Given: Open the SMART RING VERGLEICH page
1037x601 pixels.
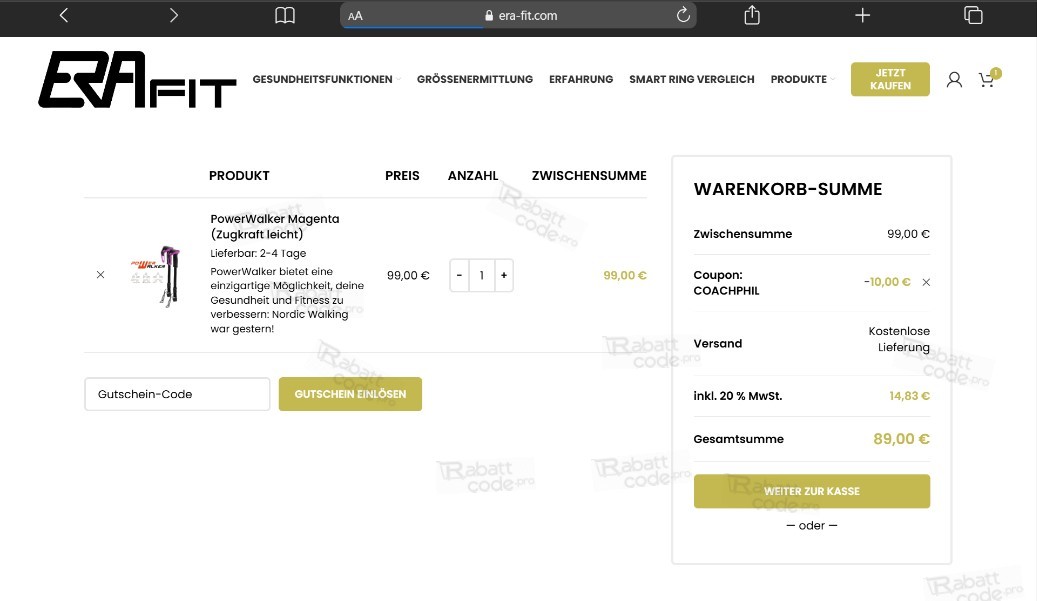Looking at the screenshot, I should click(x=692, y=79).
